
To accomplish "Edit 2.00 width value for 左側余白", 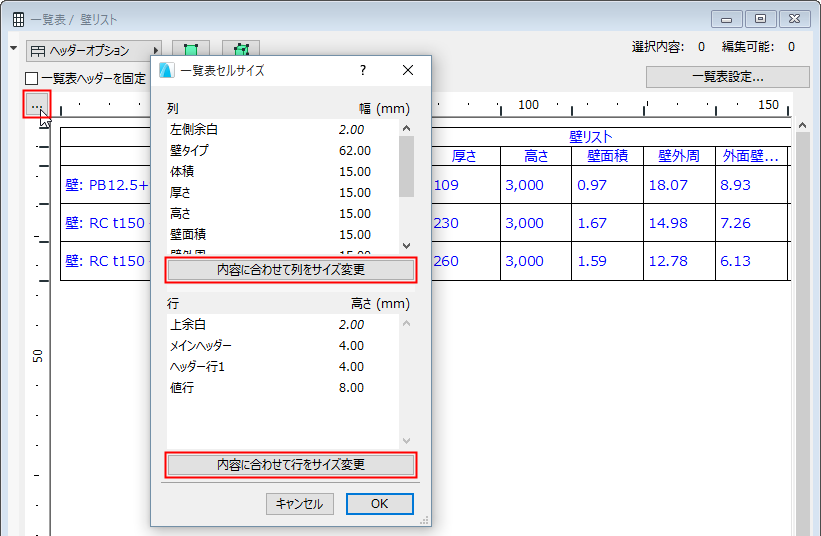I will tap(351, 130).
